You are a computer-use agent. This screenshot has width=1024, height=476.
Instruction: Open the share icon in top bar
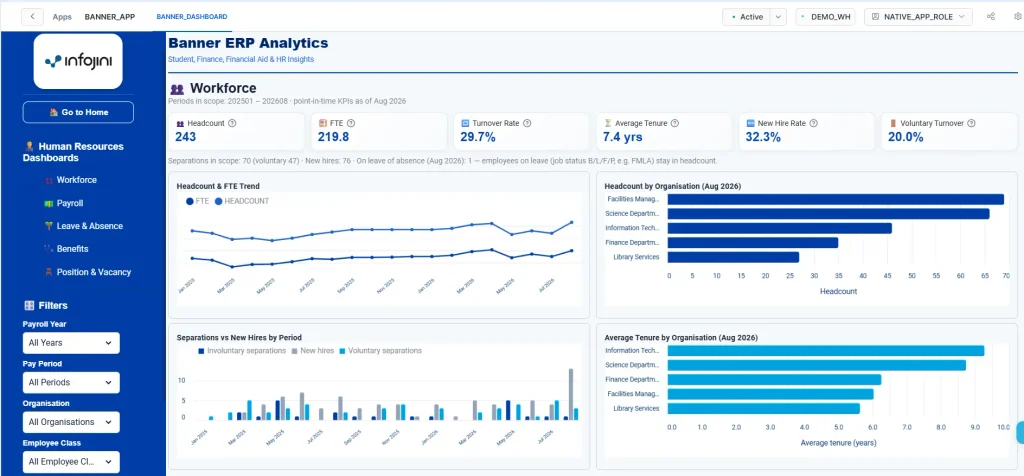991,17
